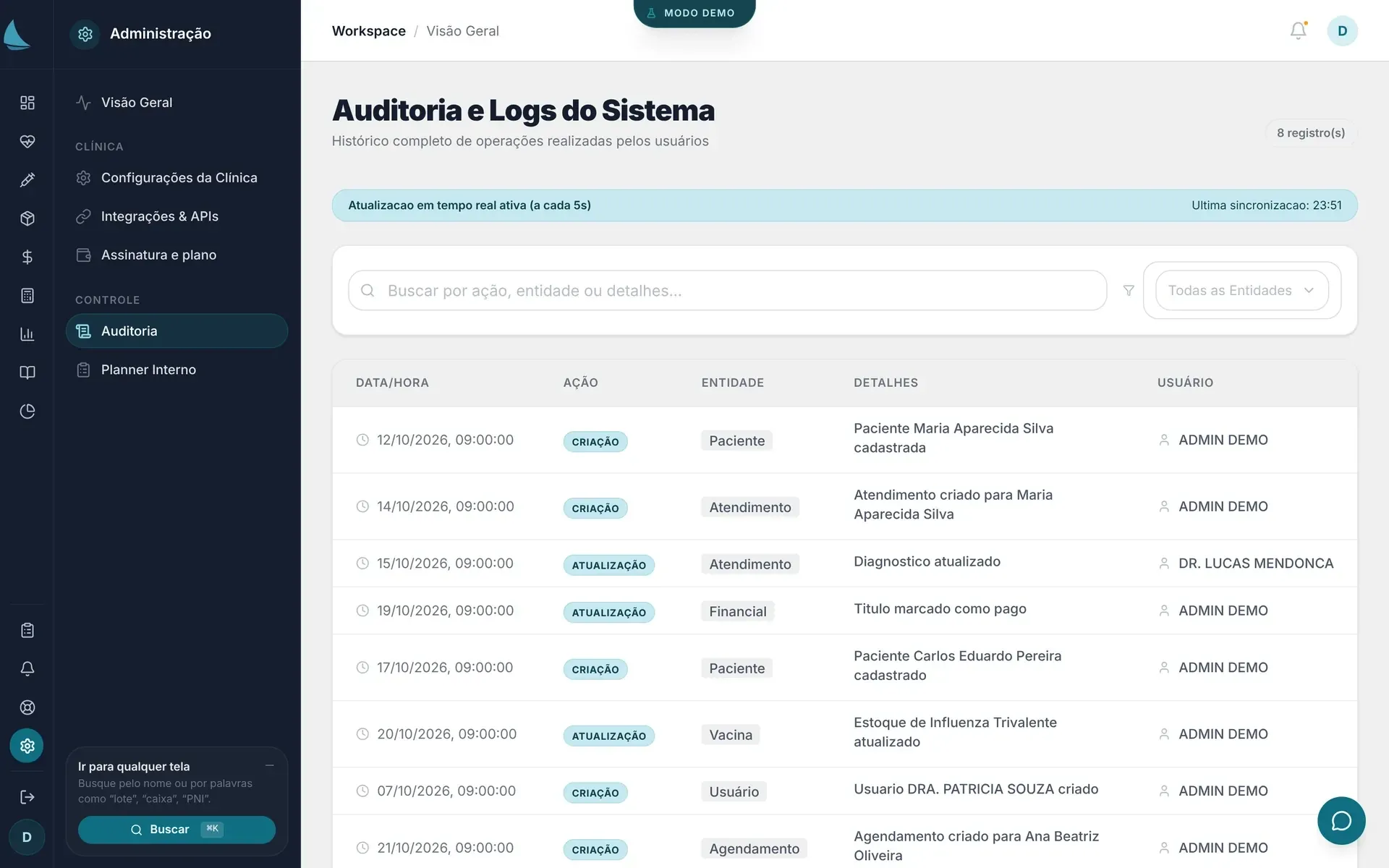Open the syringe vaccines icon in left rail
1389x868 pixels.
coord(27,180)
